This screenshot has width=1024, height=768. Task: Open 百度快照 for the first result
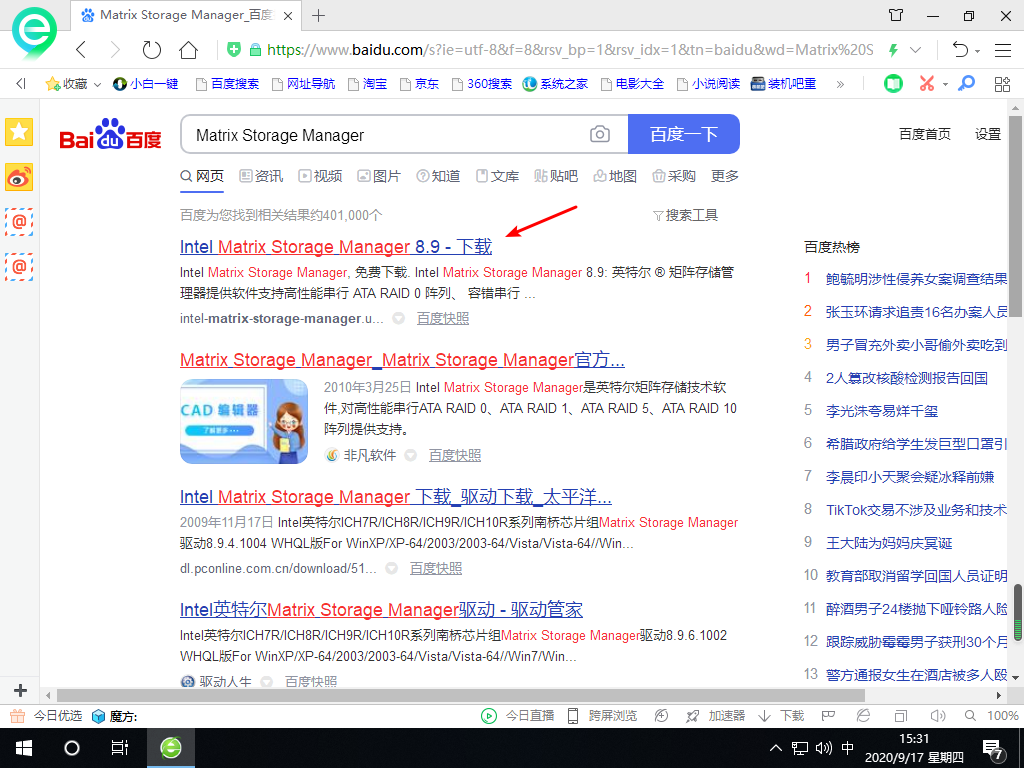click(x=443, y=318)
